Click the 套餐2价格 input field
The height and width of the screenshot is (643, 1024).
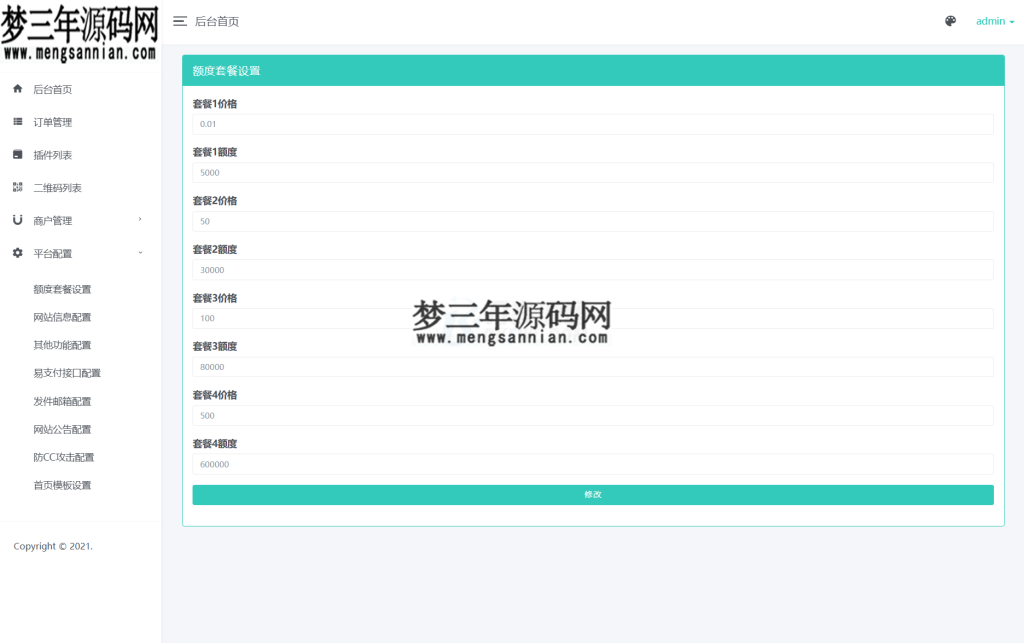pyautogui.click(x=593, y=221)
